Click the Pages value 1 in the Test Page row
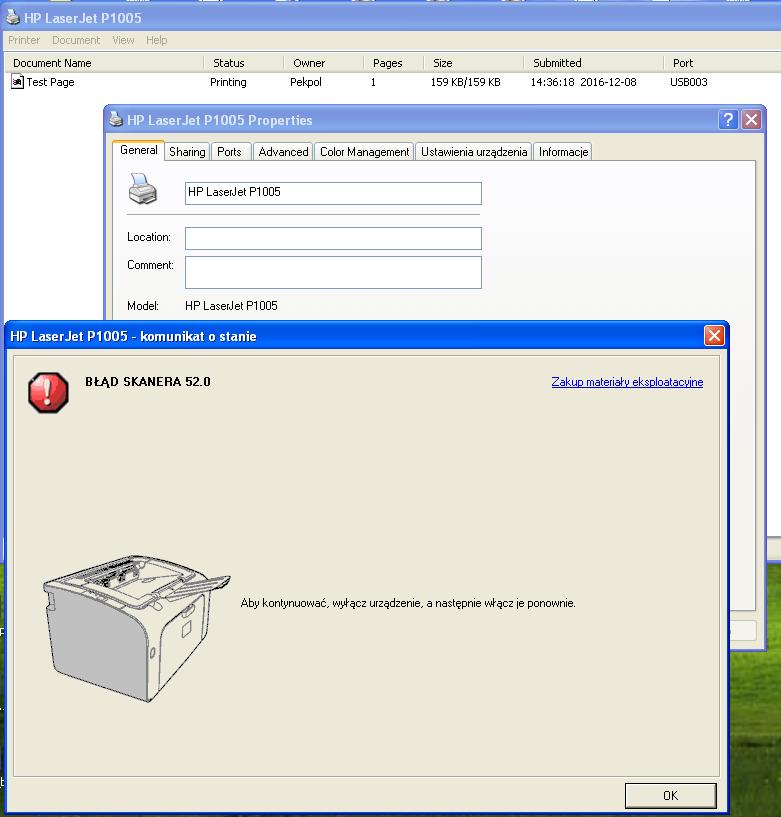781x817 pixels. tap(373, 82)
